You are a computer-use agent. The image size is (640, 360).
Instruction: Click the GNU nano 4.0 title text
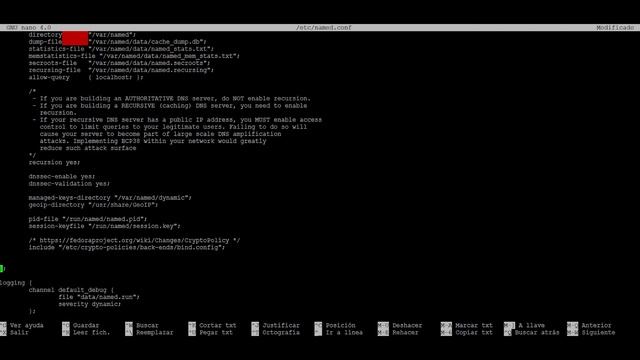[29, 28]
